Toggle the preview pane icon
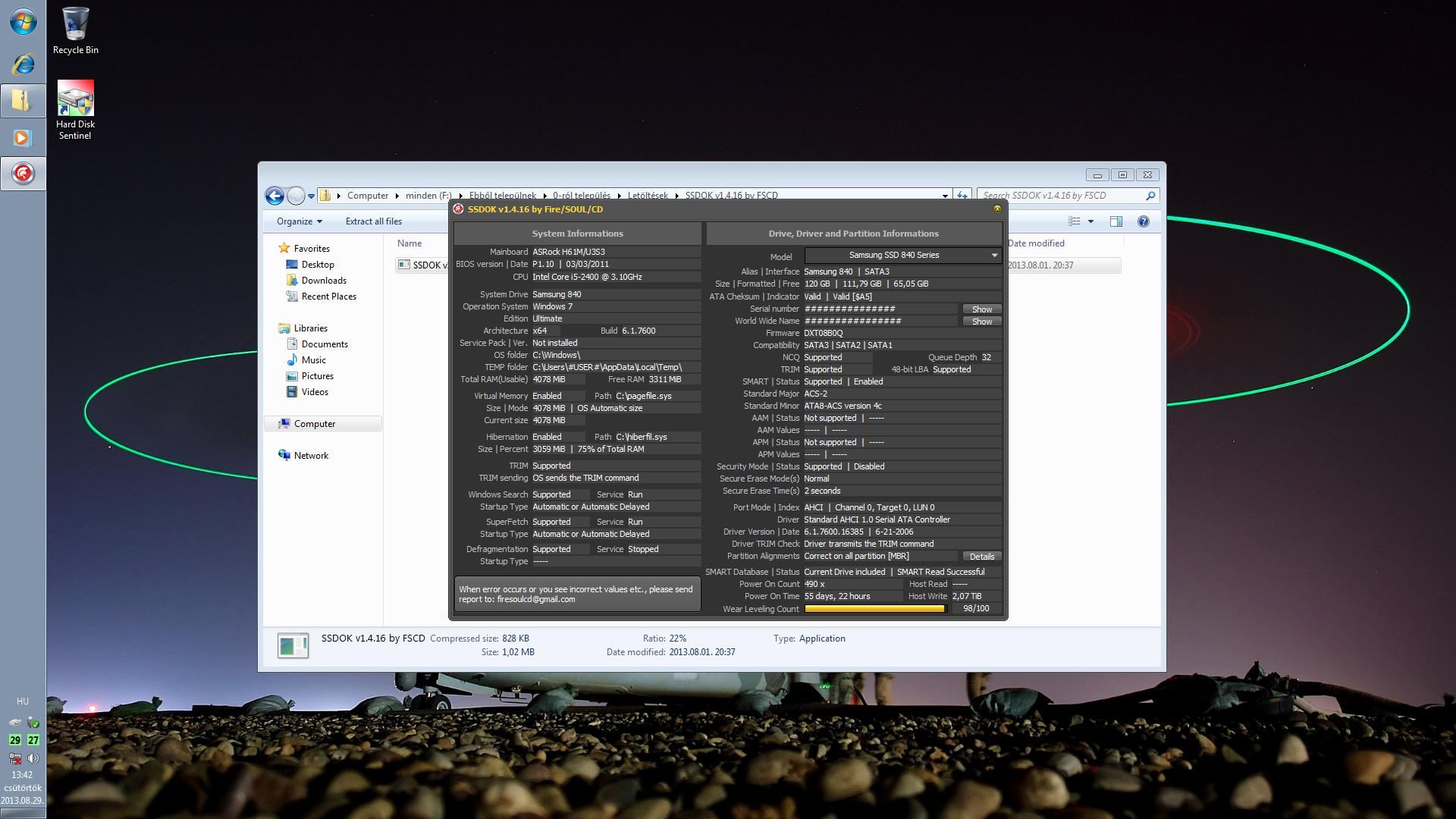The height and width of the screenshot is (819, 1456). 1116,221
